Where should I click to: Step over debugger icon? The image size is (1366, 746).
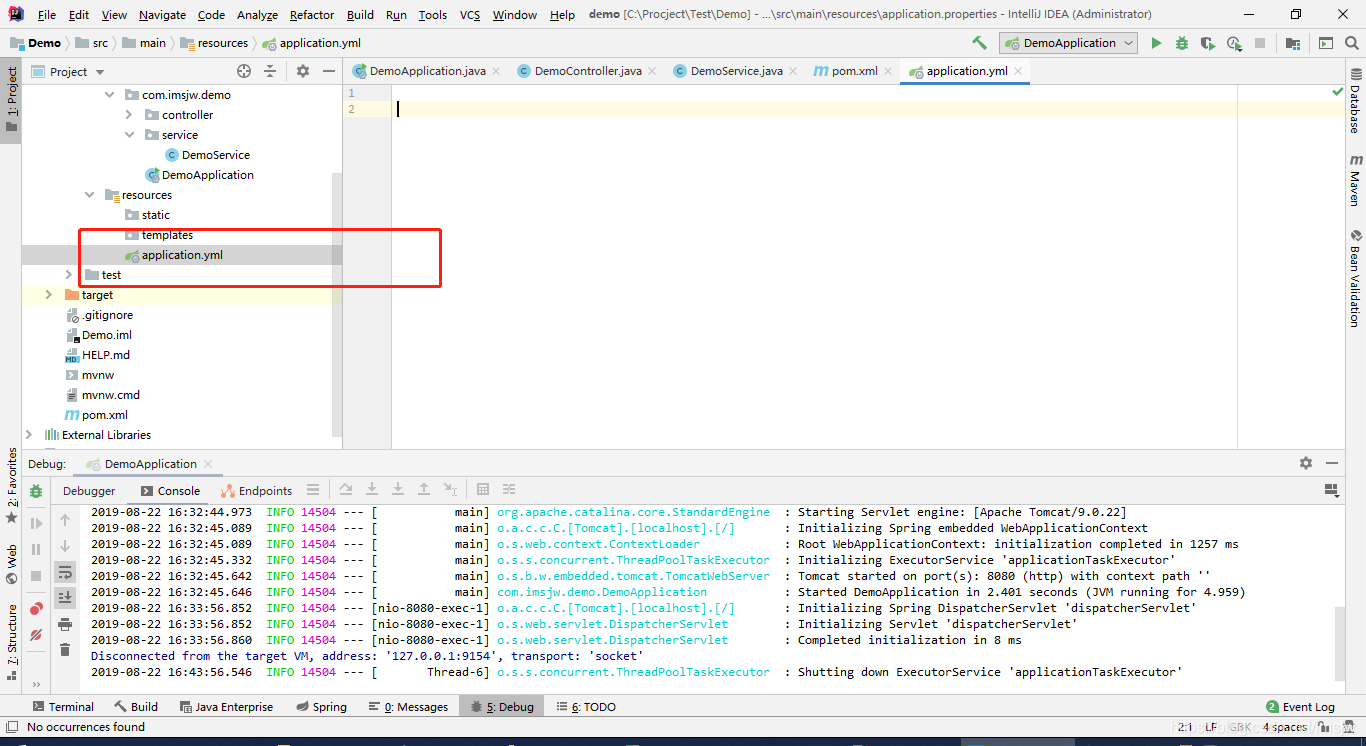tap(346, 490)
